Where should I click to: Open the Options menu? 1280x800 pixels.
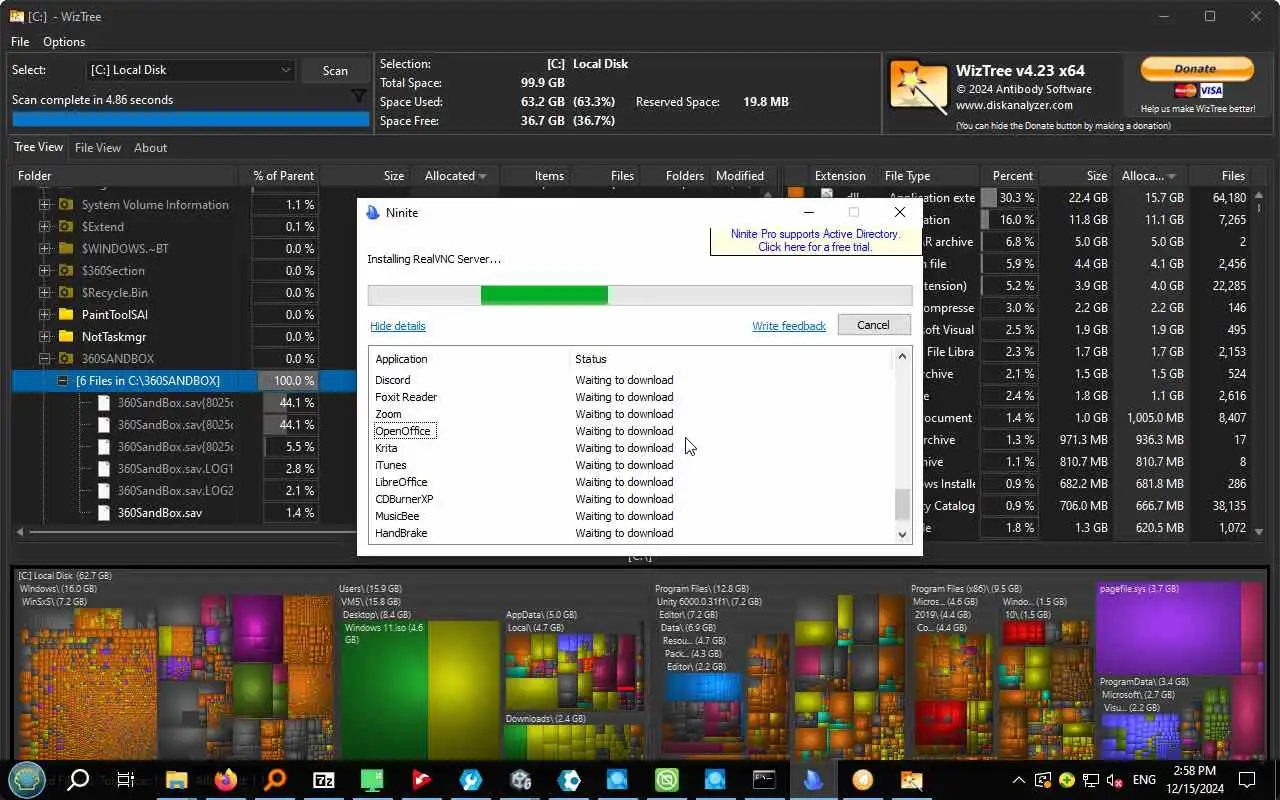point(64,42)
